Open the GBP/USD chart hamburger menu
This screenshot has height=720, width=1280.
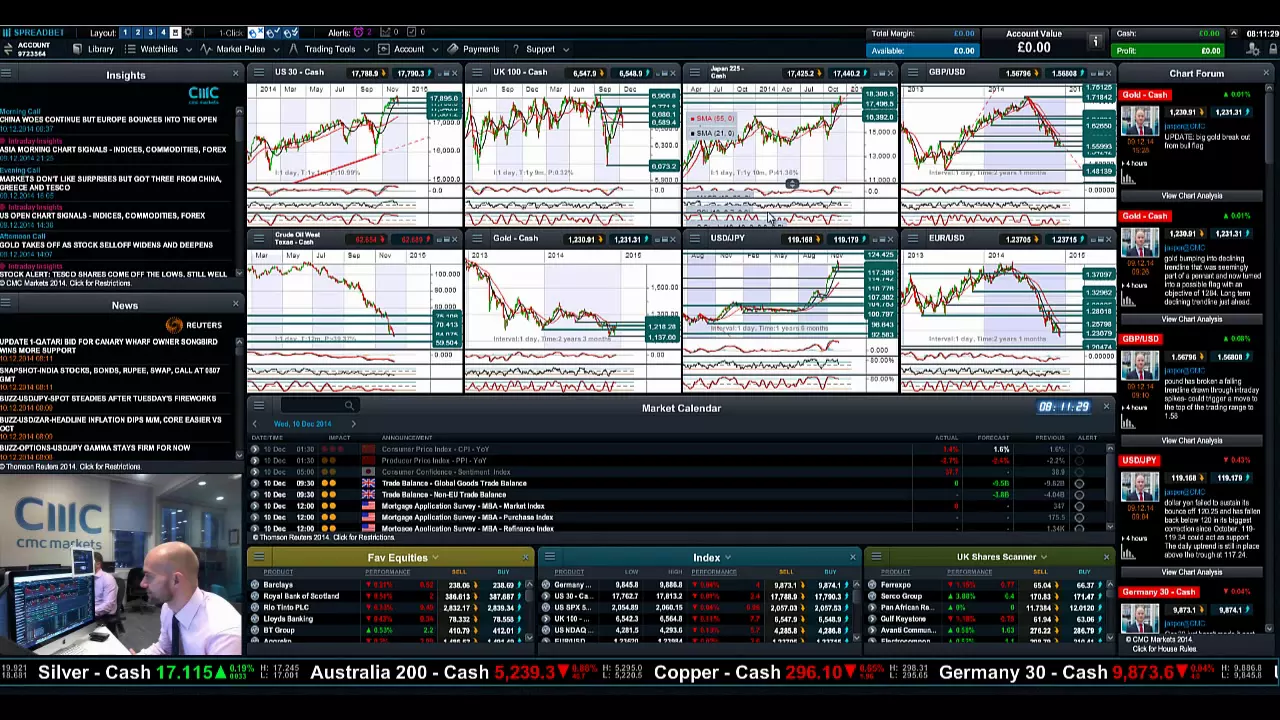pyautogui.click(x=912, y=73)
